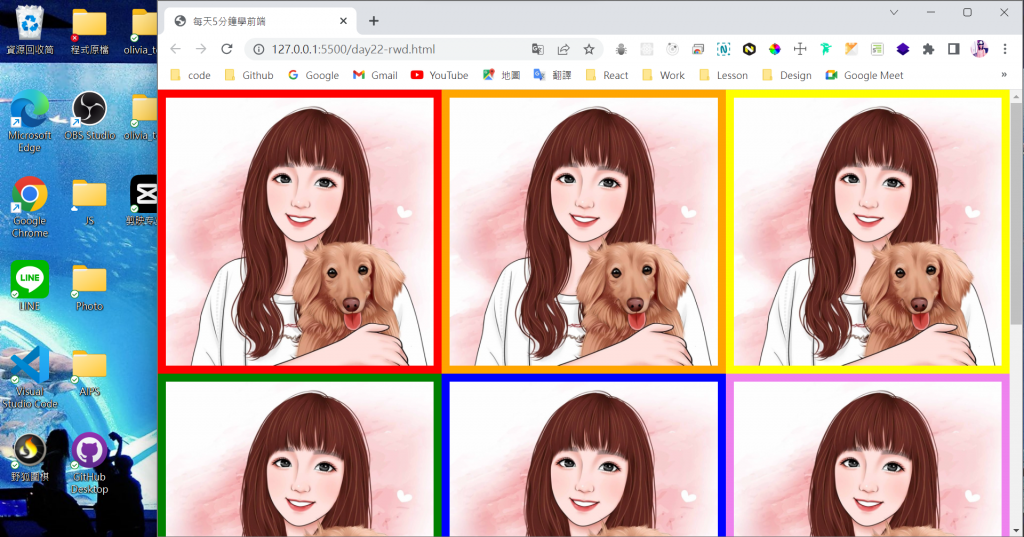Click the green-bordered portrait image
The width and height of the screenshot is (1024, 537).
[300, 455]
